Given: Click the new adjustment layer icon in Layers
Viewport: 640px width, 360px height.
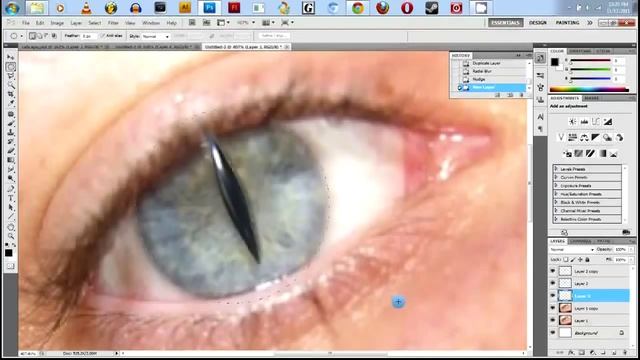Looking at the screenshot, I should (x=592, y=352).
